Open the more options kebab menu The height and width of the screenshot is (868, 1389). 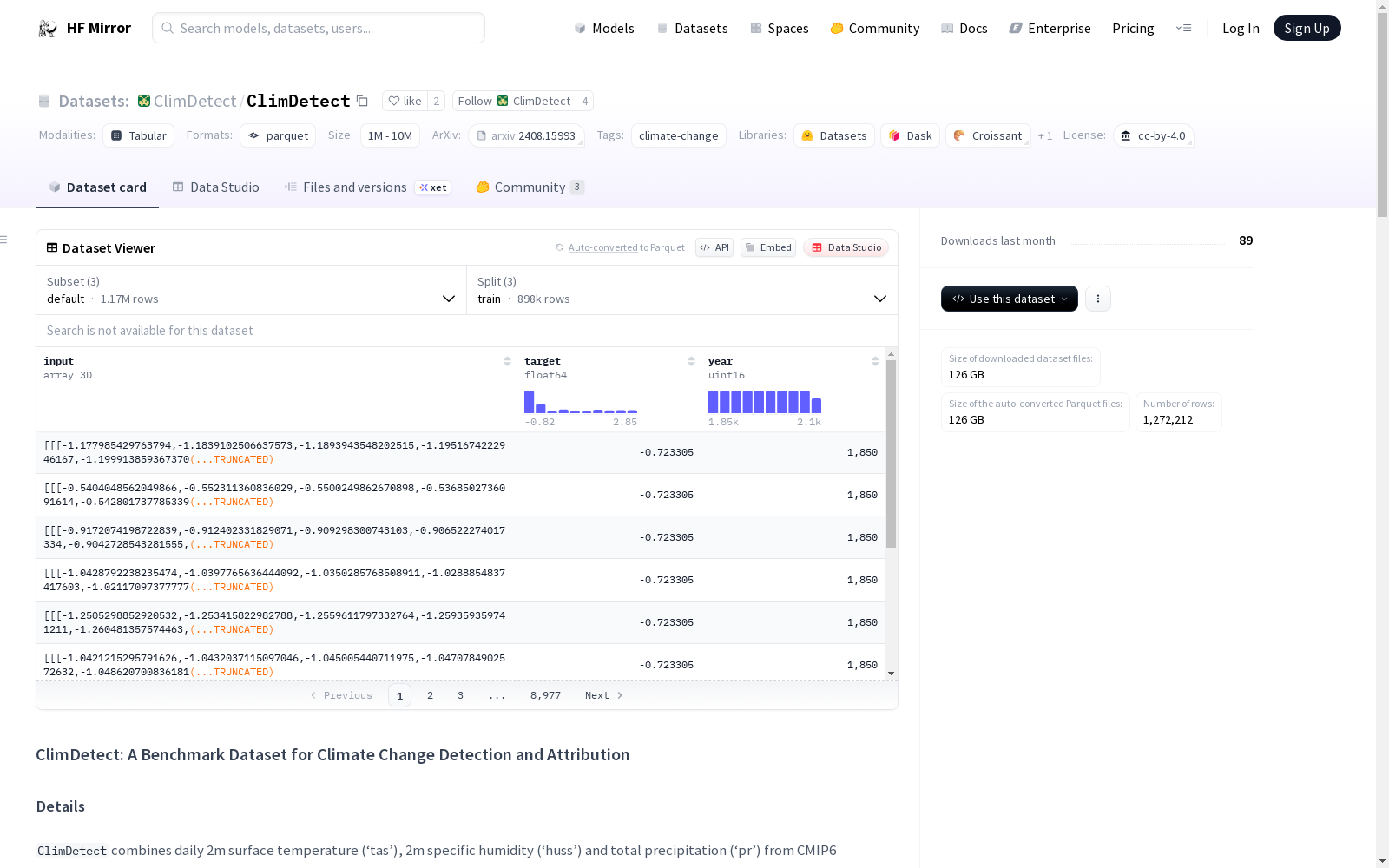(1098, 299)
